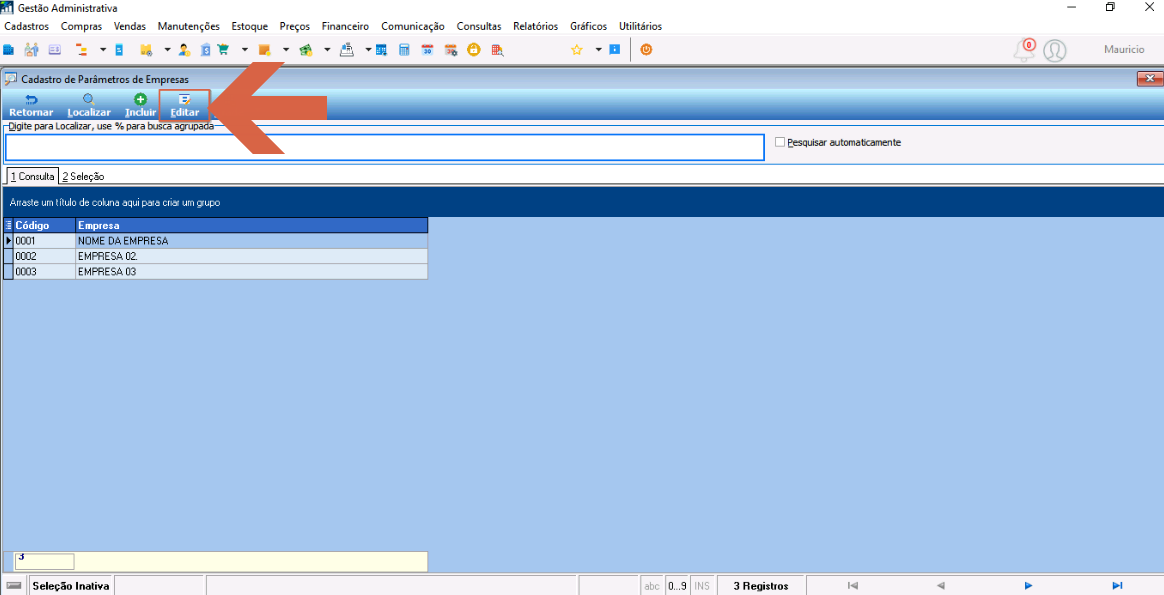The height and width of the screenshot is (595, 1164).
Task: Open the two-people icon in the main toolbar
Action: [x=31, y=50]
